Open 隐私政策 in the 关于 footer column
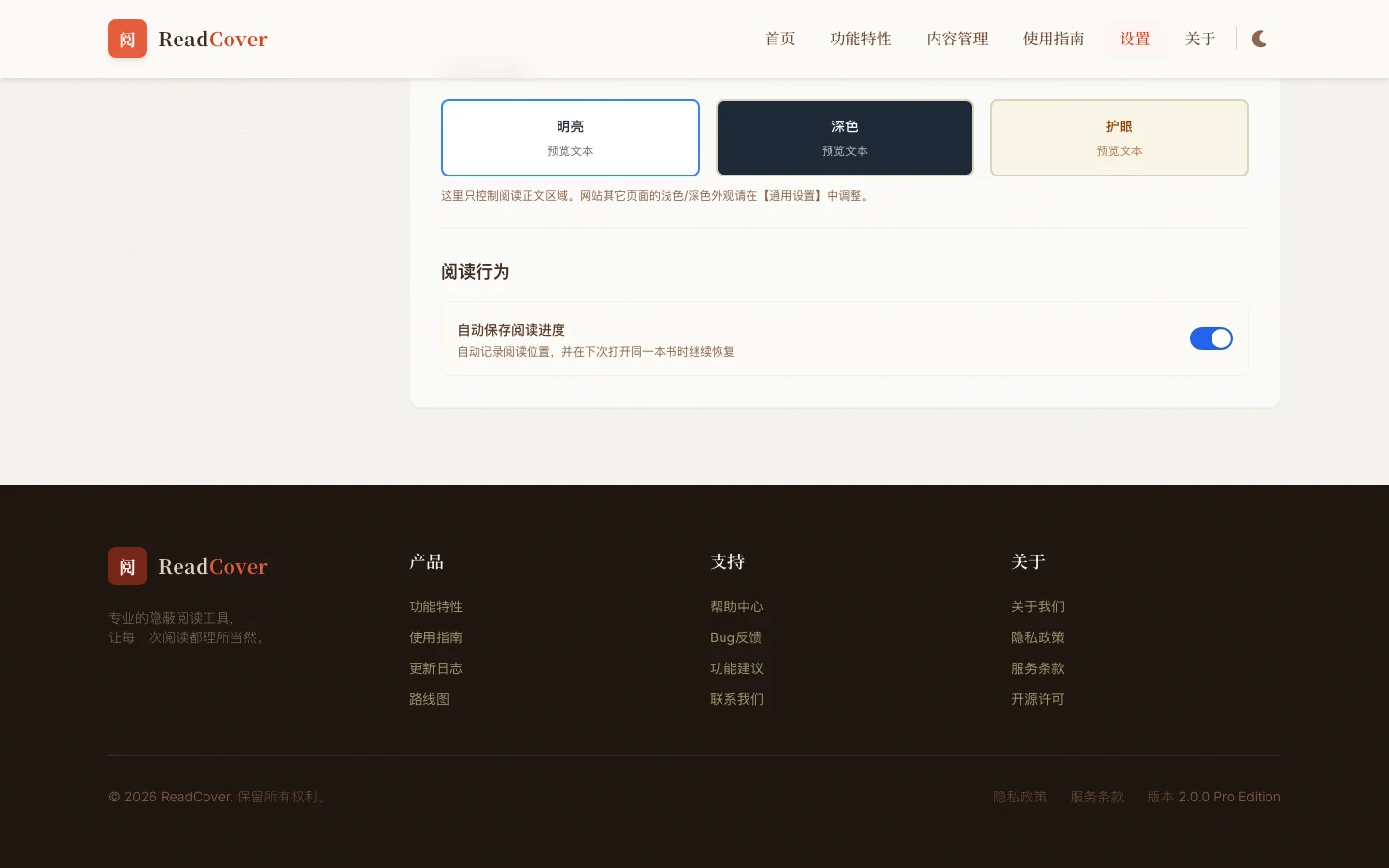1389x868 pixels. [x=1038, y=637]
